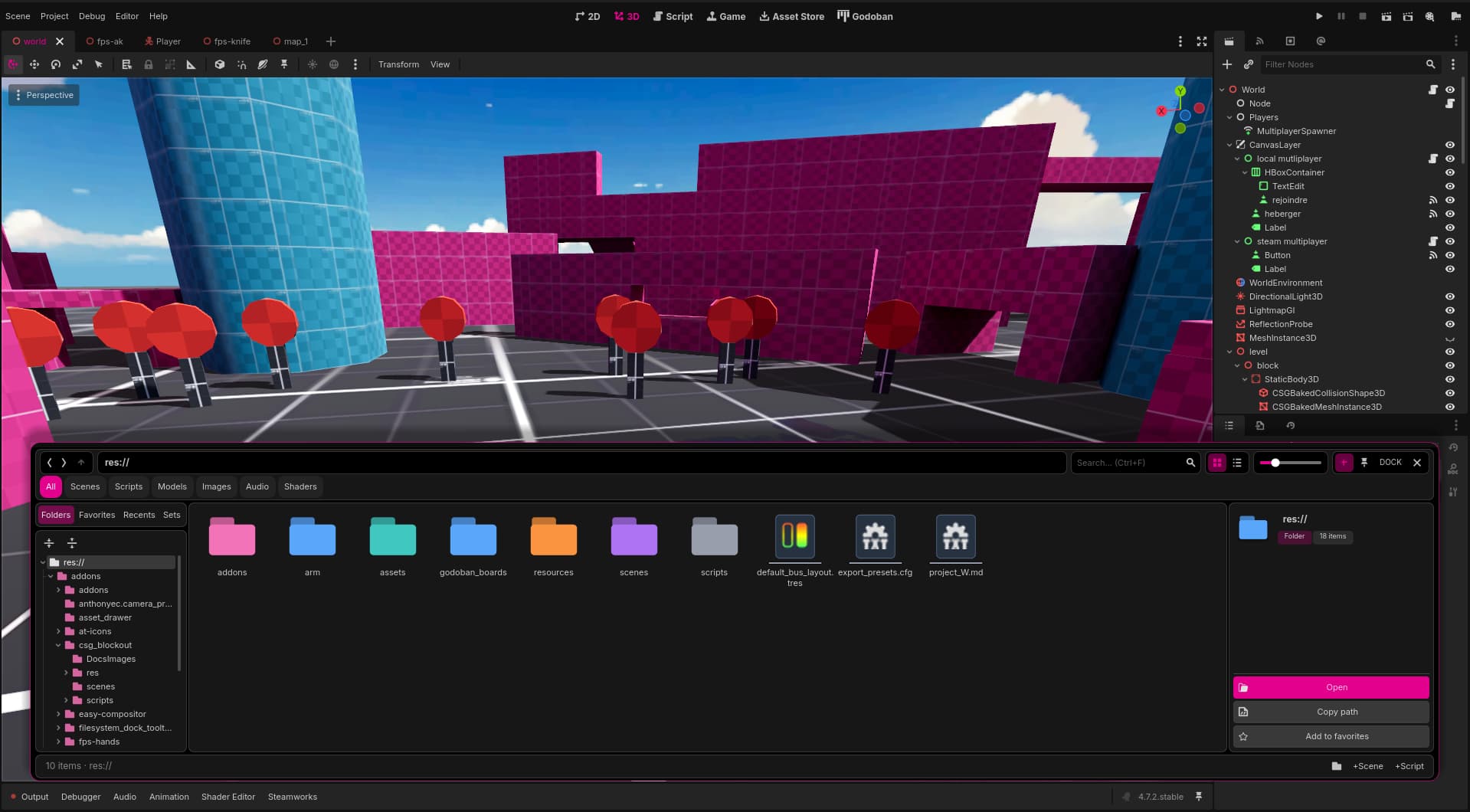Open the Project menu
This screenshot has height=812, width=1470.
pos(54,16)
